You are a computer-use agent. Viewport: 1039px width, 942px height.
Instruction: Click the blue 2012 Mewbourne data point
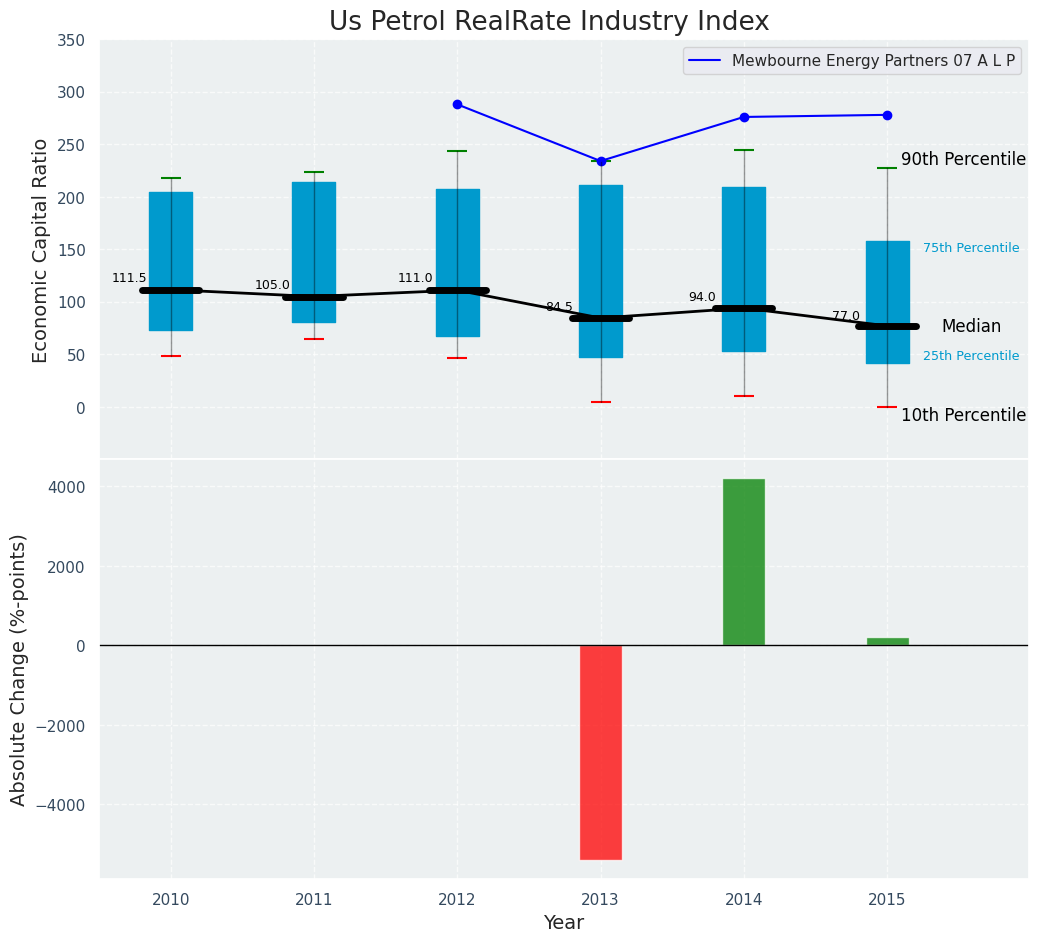pos(458,104)
